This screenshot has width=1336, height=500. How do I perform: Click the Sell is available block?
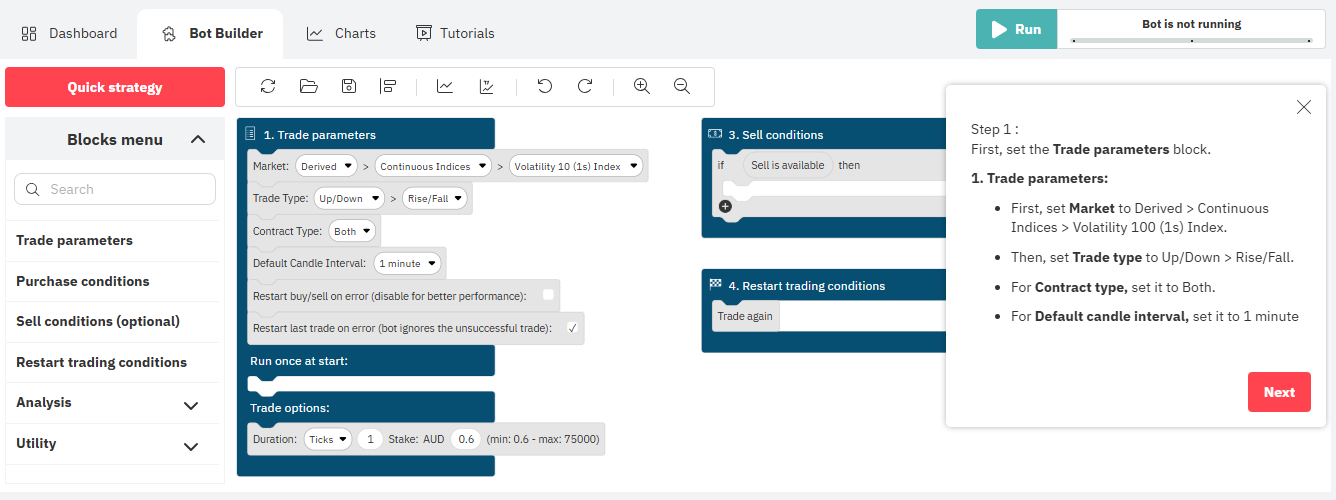click(x=787, y=165)
